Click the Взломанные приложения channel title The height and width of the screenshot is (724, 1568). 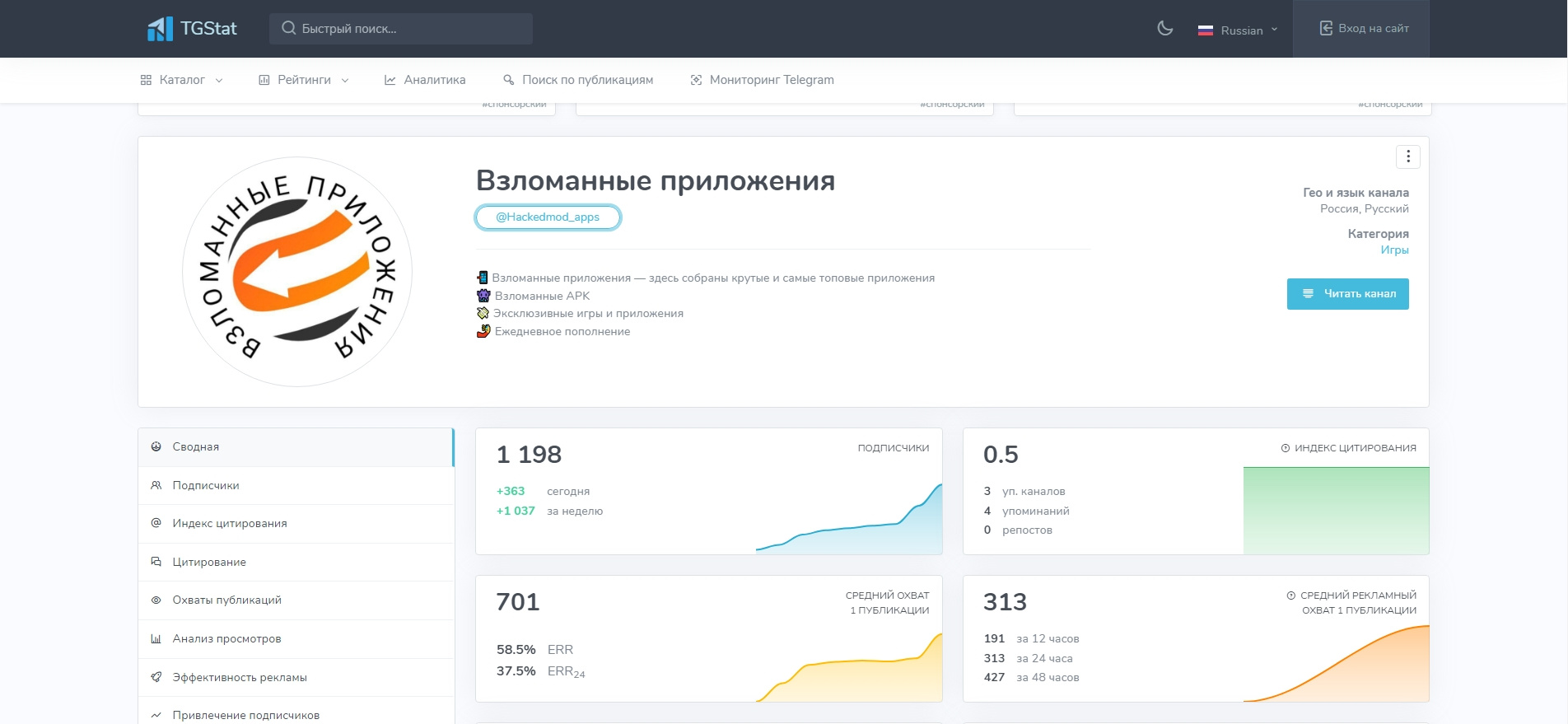coord(656,180)
